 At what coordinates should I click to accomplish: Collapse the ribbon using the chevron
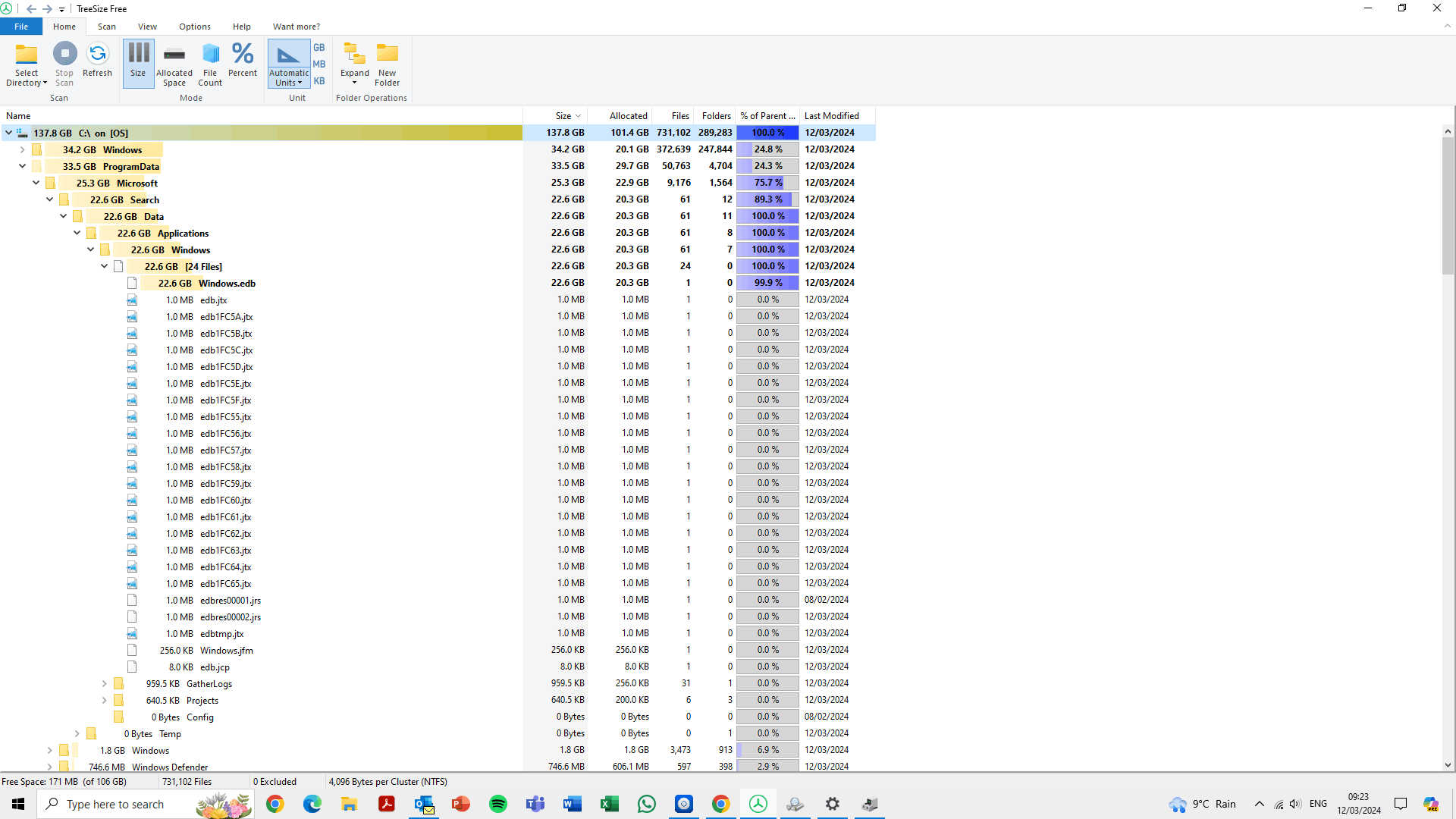(1447, 27)
